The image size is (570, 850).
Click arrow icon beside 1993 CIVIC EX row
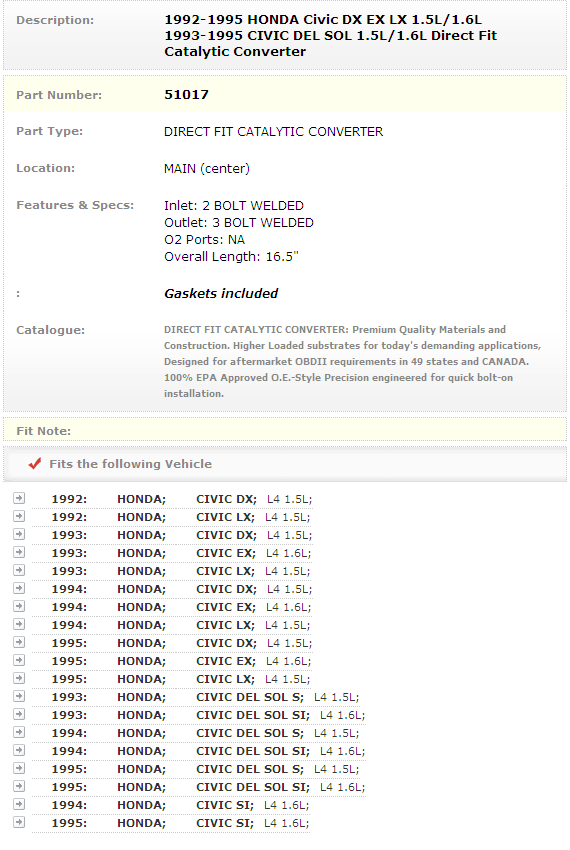pyautogui.click(x=19, y=552)
